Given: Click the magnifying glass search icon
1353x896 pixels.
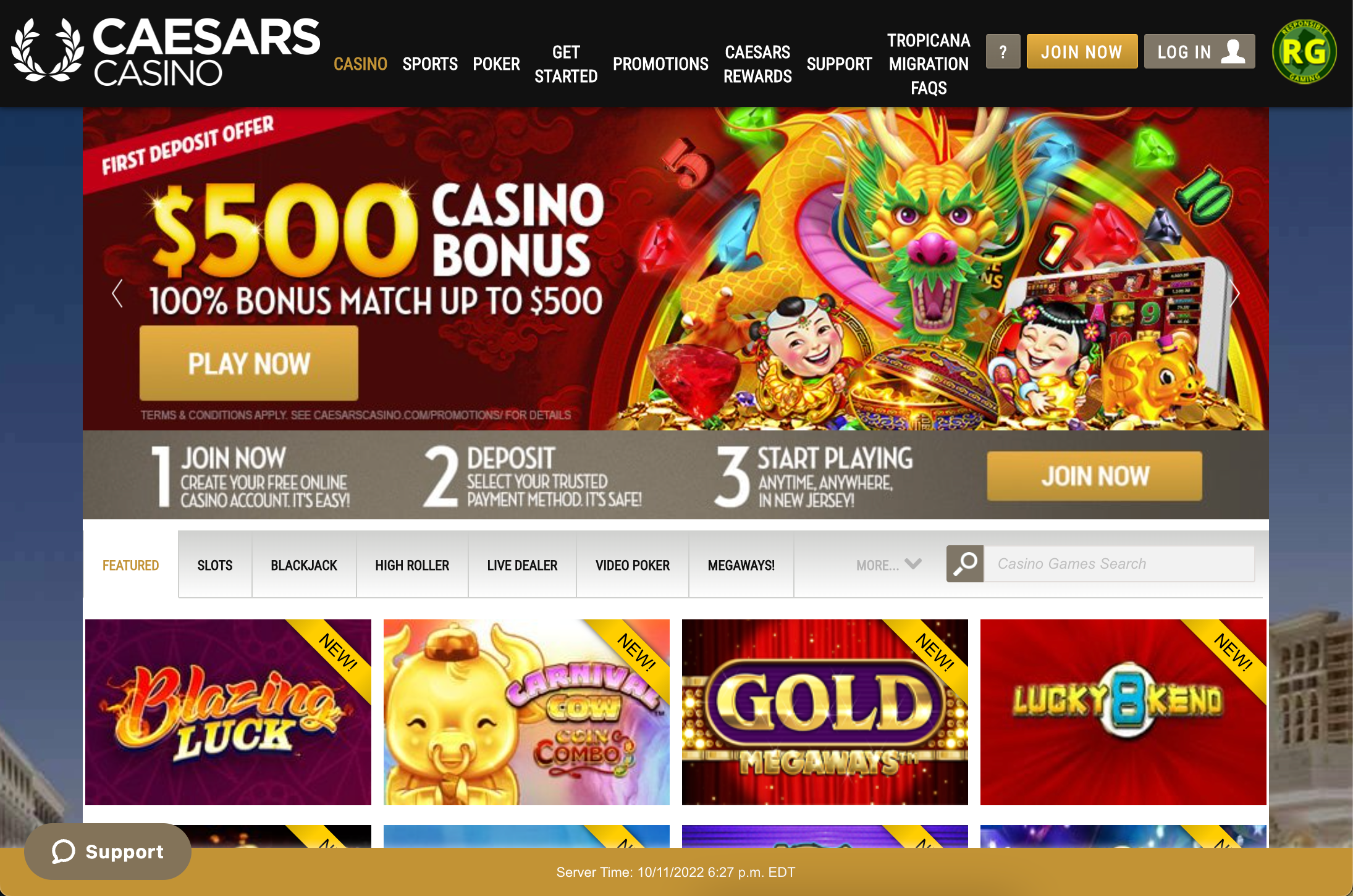Looking at the screenshot, I should coord(964,564).
